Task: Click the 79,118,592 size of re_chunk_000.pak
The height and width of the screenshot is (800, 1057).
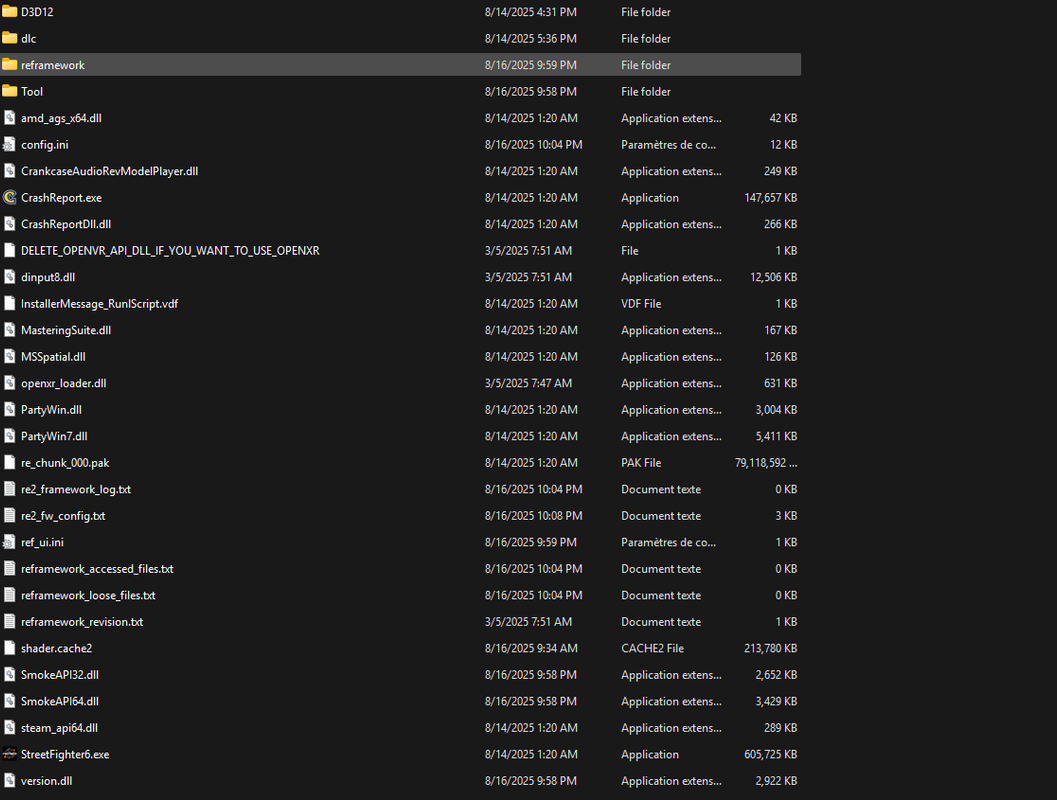Action: click(x=766, y=462)
